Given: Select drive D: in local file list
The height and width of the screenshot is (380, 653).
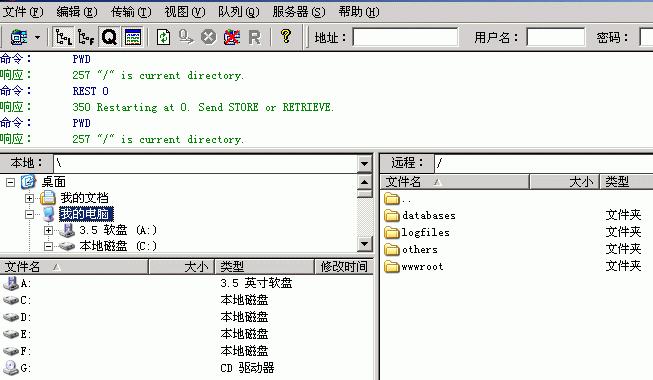Looking at the screenshot, I should (x=17, y=317).
